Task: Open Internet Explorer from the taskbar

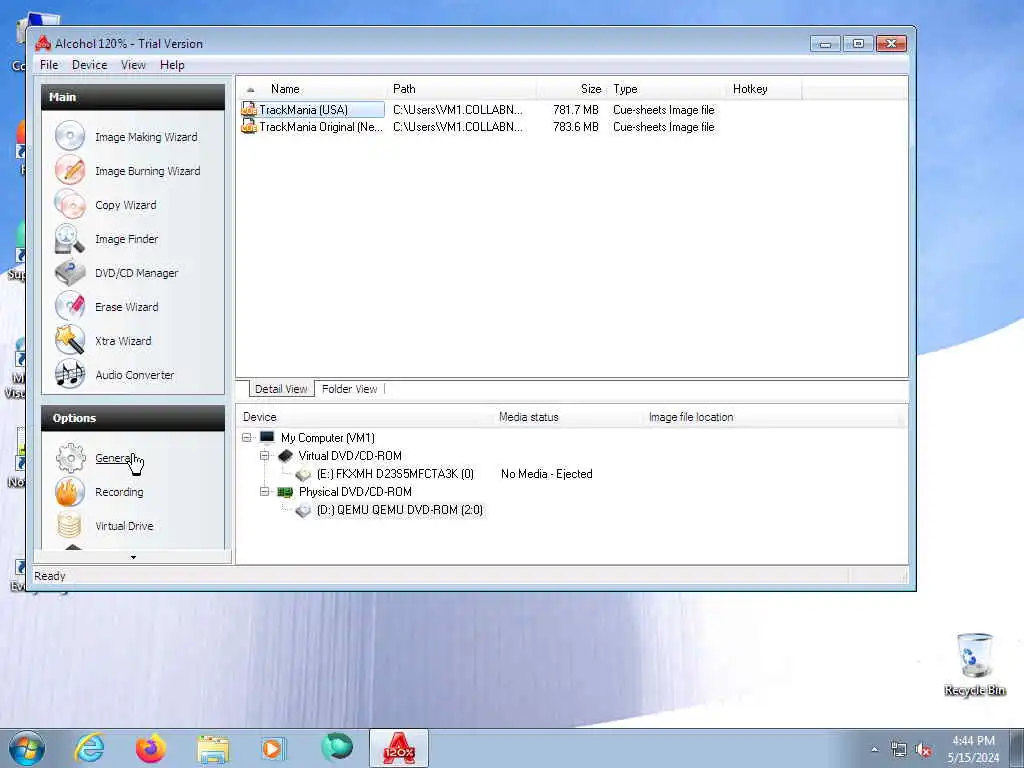Action: pos(89,747)
